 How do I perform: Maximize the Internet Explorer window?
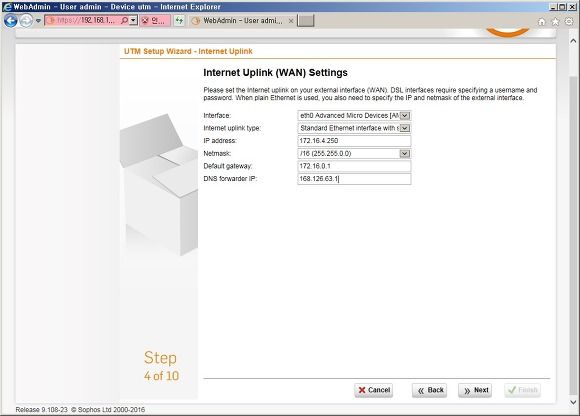point(562,7)
